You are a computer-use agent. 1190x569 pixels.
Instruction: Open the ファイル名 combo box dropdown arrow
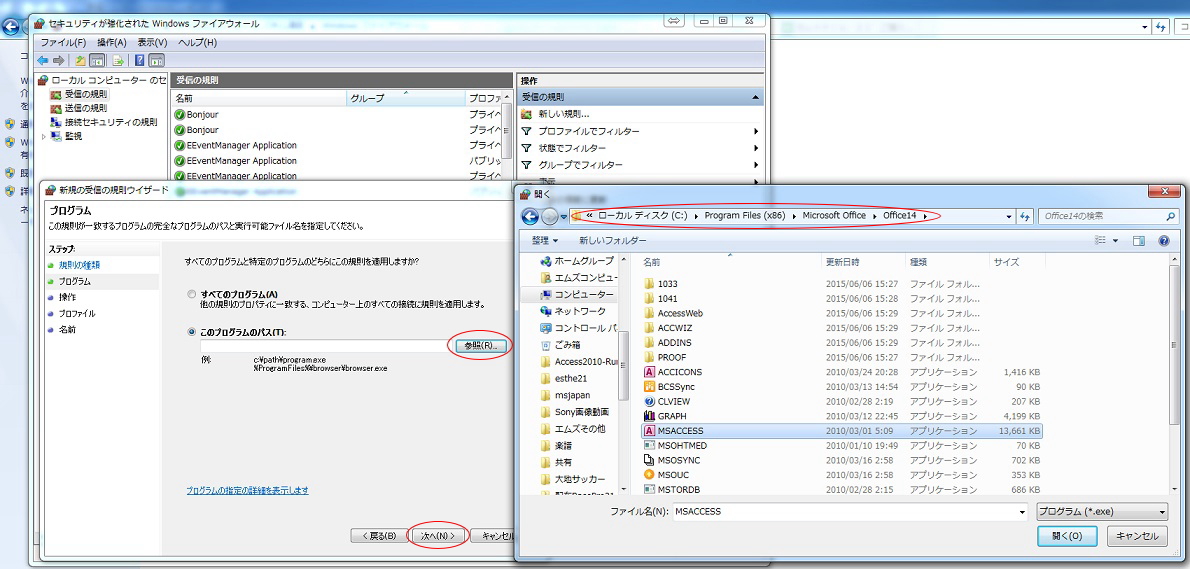click(x=1022, y=511)
